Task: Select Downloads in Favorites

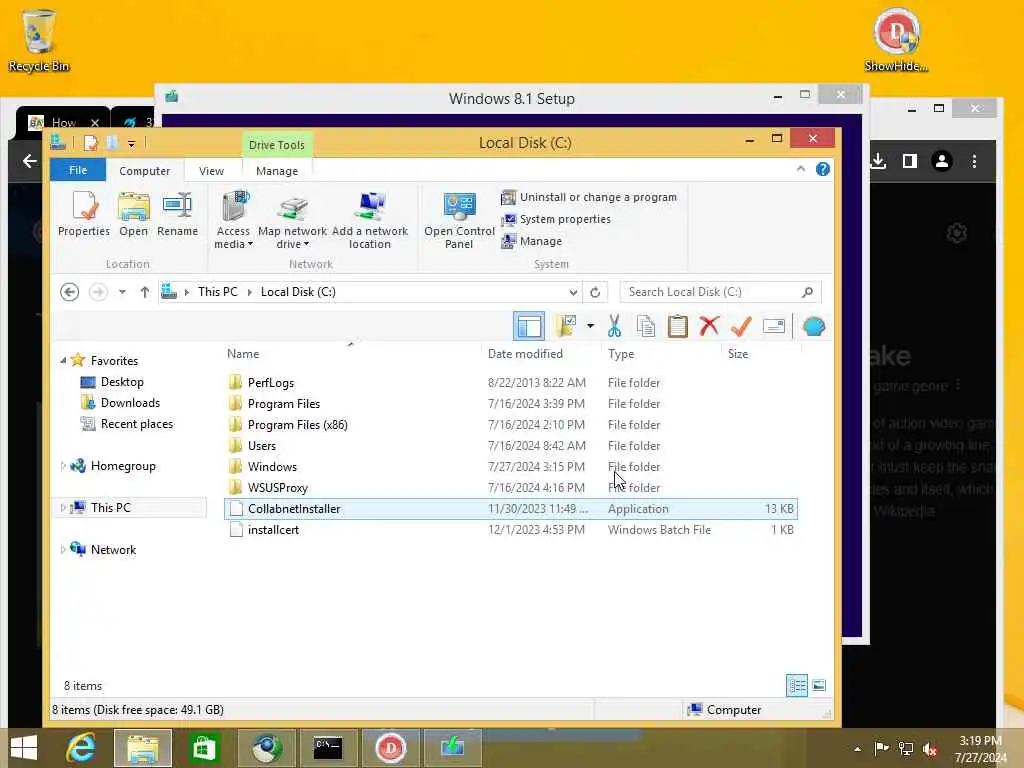Action: click(x=130, y=403)
